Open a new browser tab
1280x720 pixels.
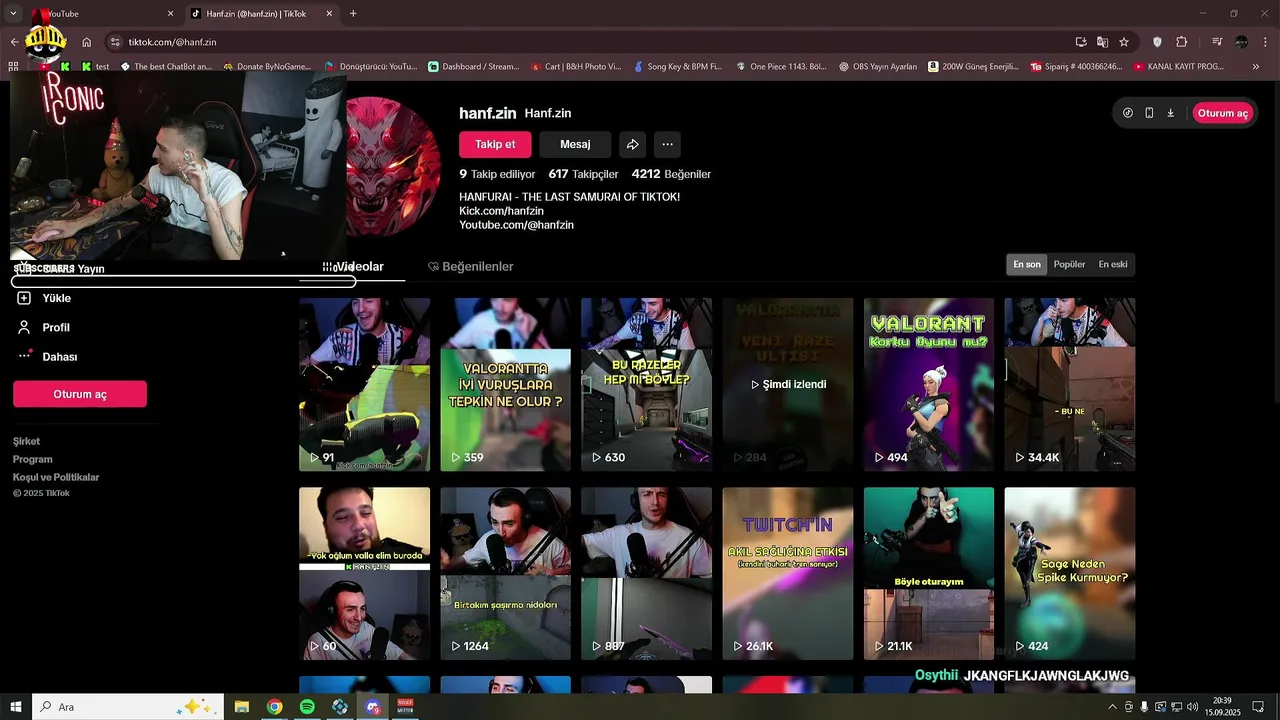353,14
